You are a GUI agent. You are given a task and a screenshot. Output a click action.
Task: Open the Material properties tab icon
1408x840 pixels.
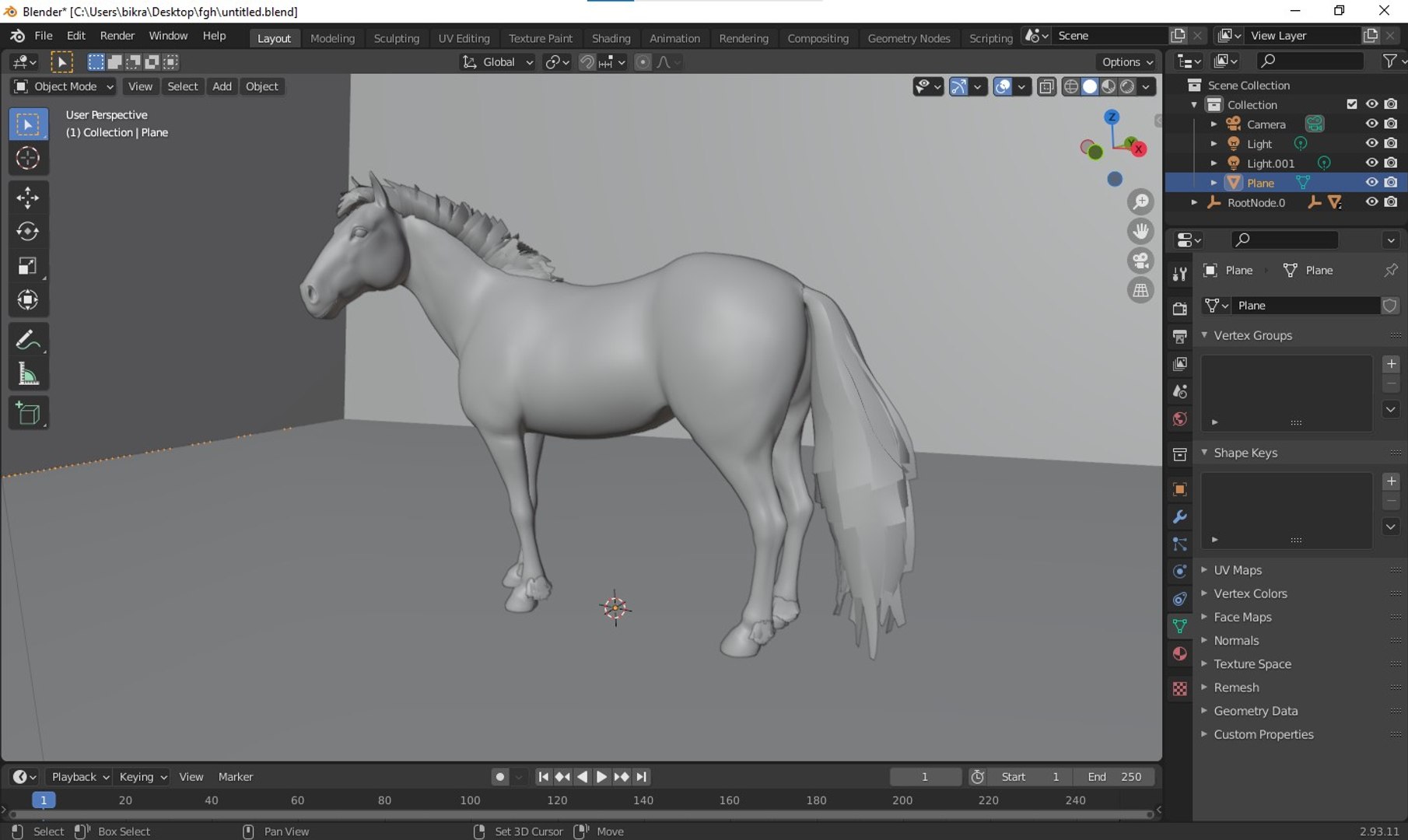(x=1180, y=654)
